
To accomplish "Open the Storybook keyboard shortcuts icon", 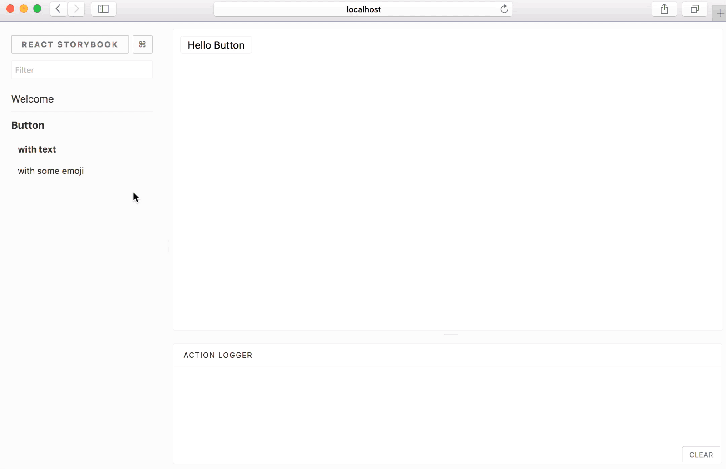I will pyautogui.click(x=142, y=45).
